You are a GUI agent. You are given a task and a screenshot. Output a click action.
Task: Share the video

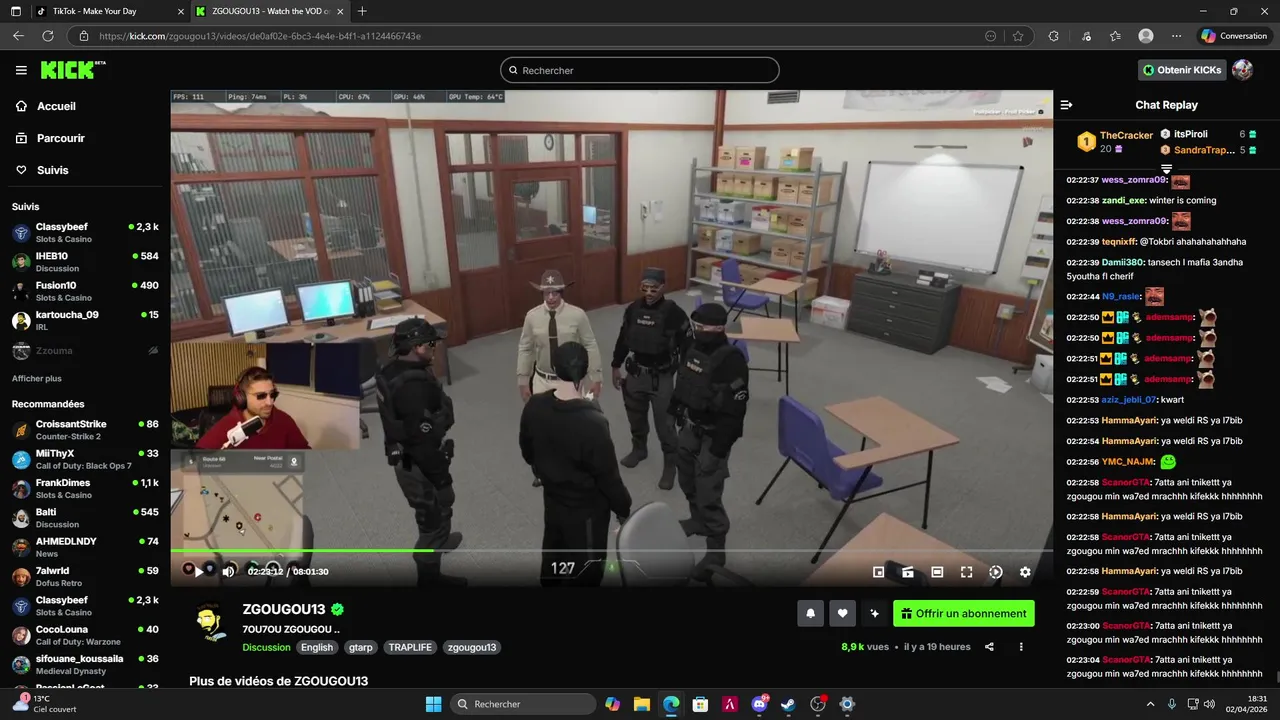[989, 647]
